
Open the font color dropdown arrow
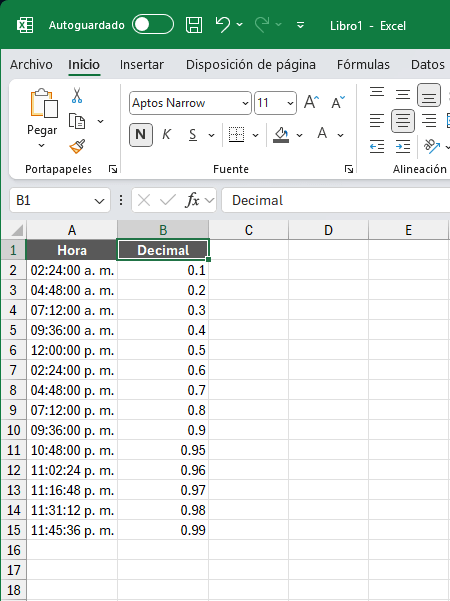coord(340,135)
